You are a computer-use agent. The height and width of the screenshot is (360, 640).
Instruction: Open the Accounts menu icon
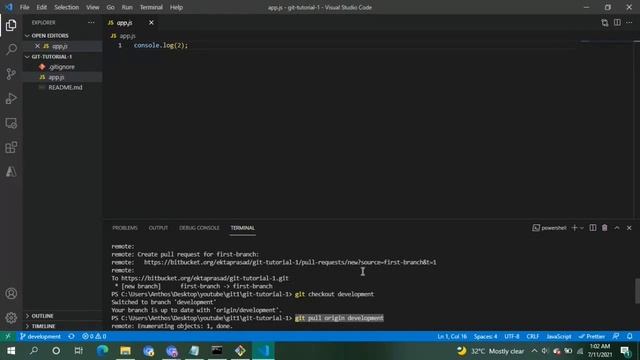11,293
